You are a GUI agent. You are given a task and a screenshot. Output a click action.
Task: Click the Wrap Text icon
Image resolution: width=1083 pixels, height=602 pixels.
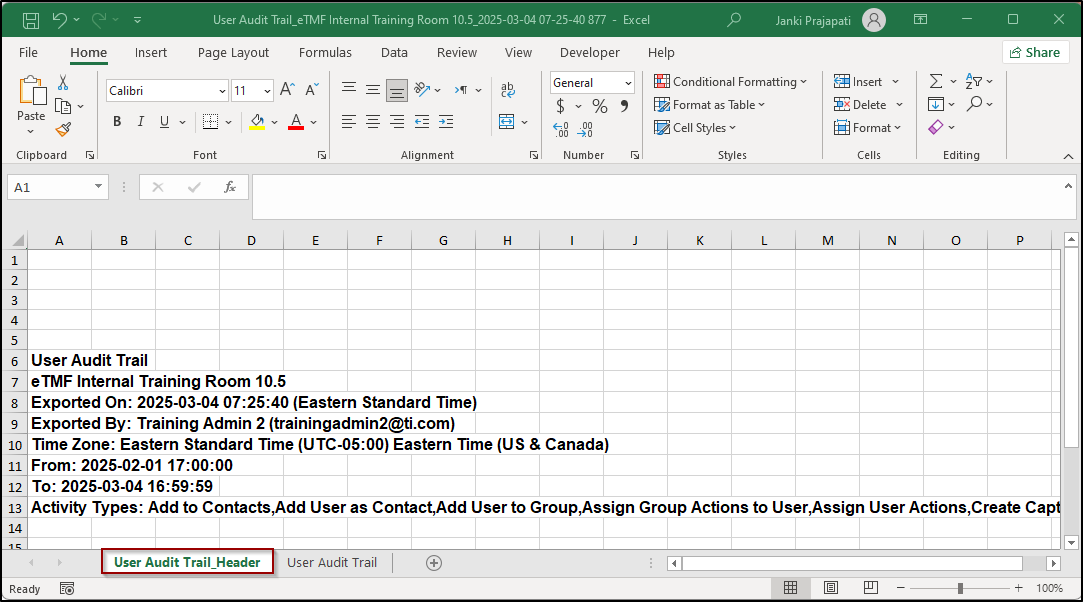click(508, 90)
